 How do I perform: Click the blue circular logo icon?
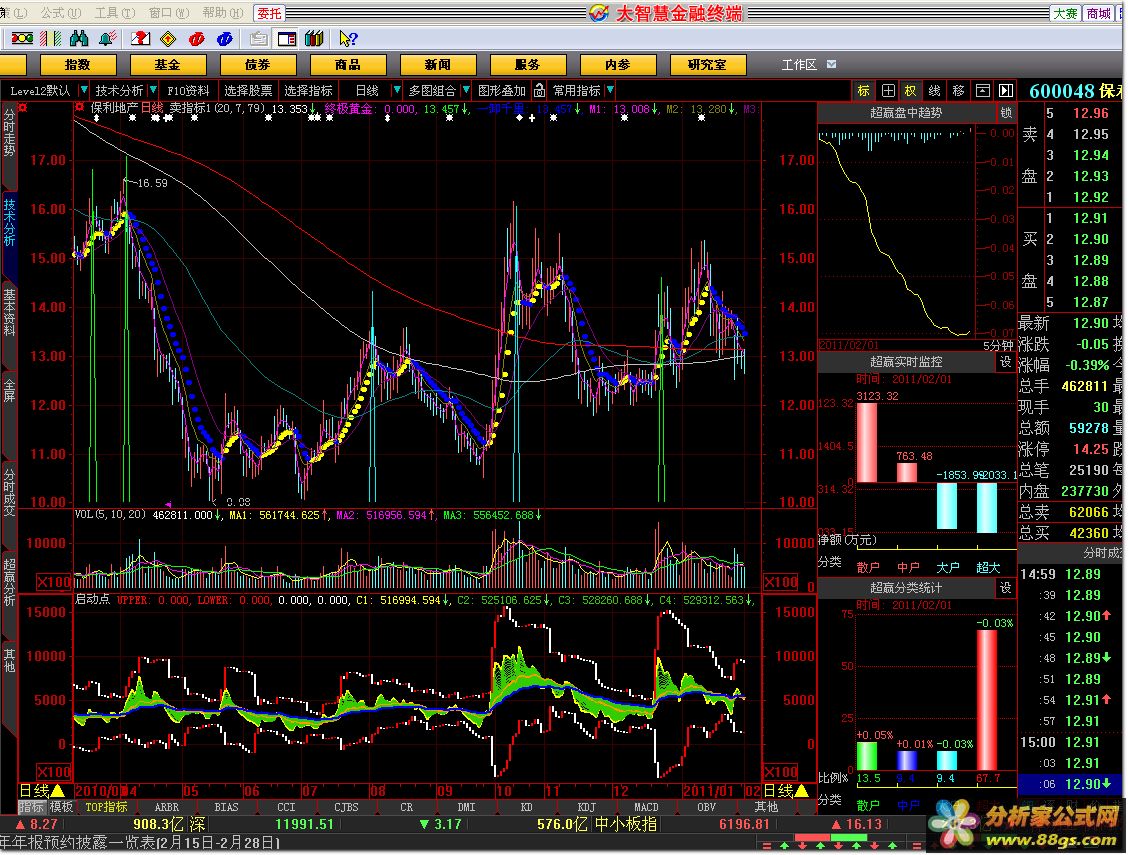tap(224, 39)
